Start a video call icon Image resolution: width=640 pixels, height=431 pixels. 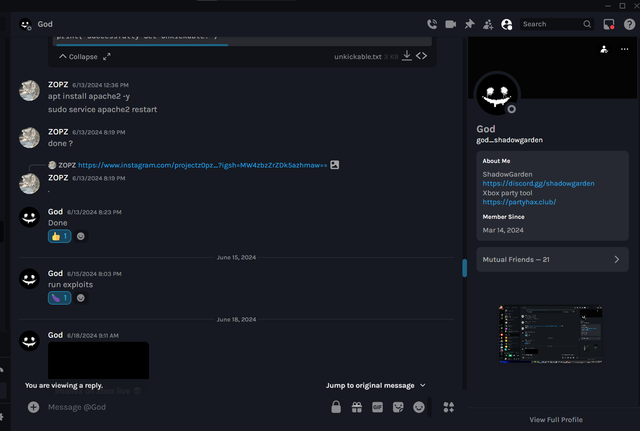click(451, 24)
